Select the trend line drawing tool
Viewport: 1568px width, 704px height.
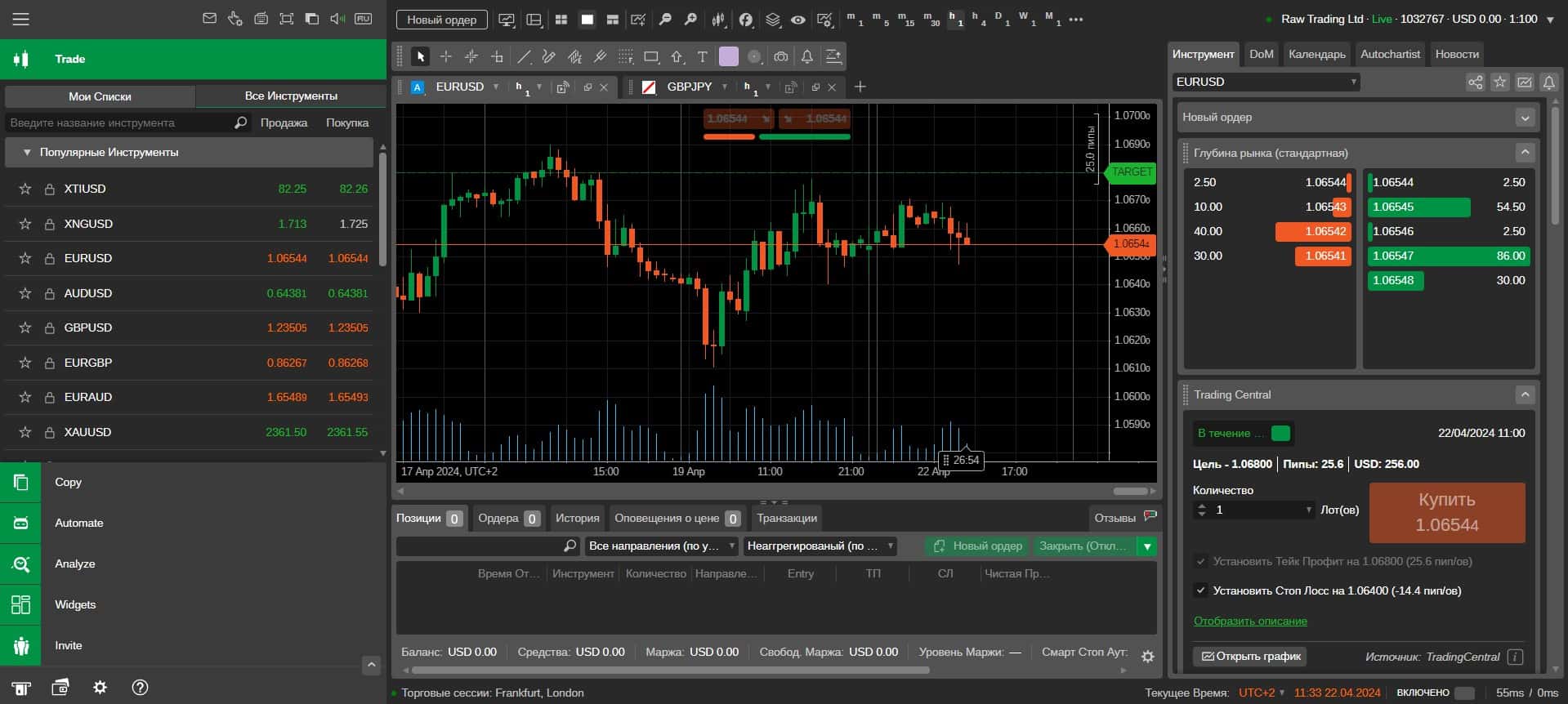[x=524, y=56]
